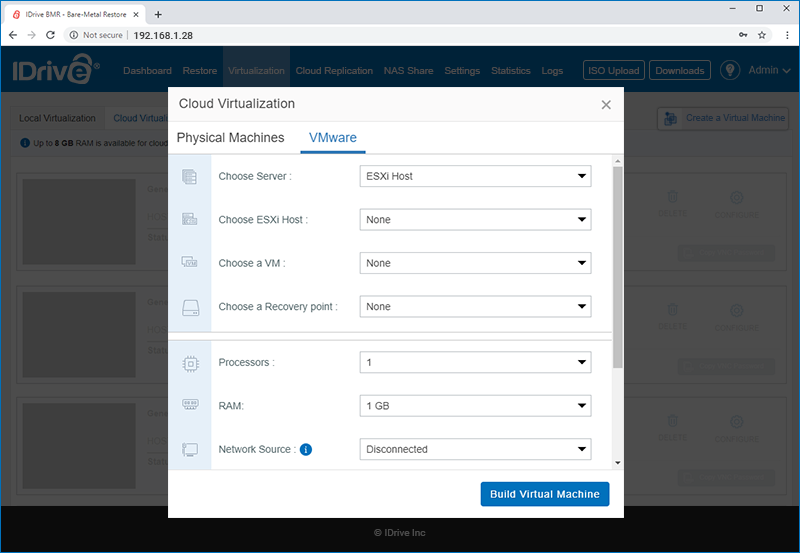The height and width of the screenshot is (553, 800).
Task: Click the IDrive logo
Action: (x=56, y=69)
